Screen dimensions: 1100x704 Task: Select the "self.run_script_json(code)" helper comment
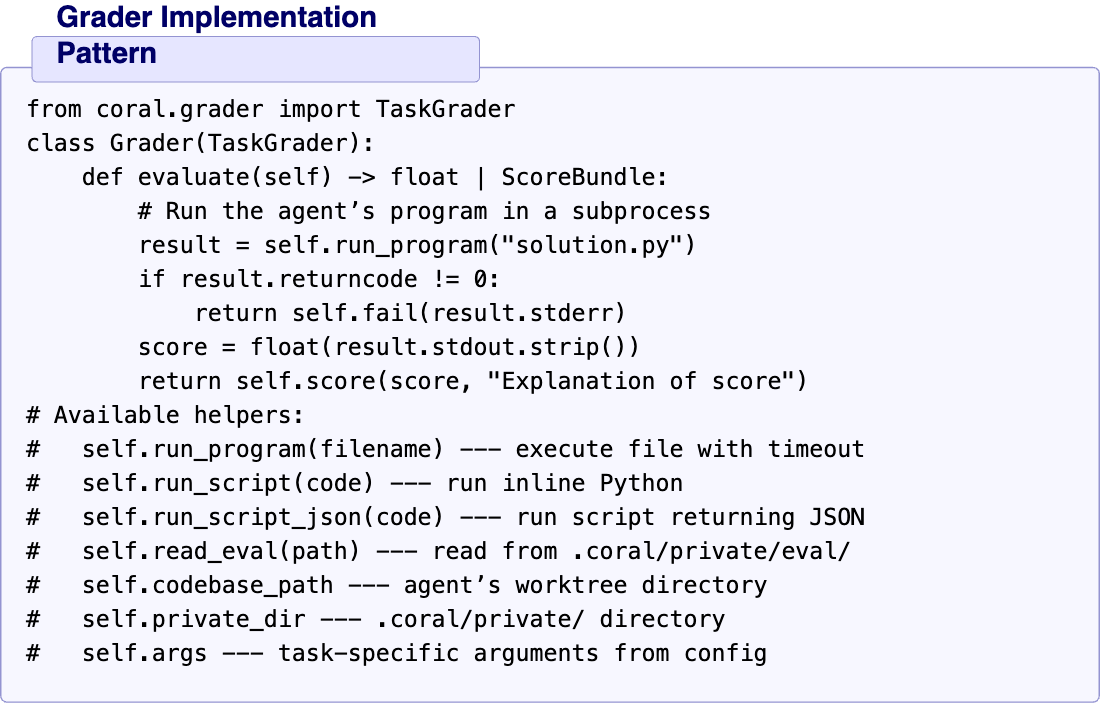point(445,517)
